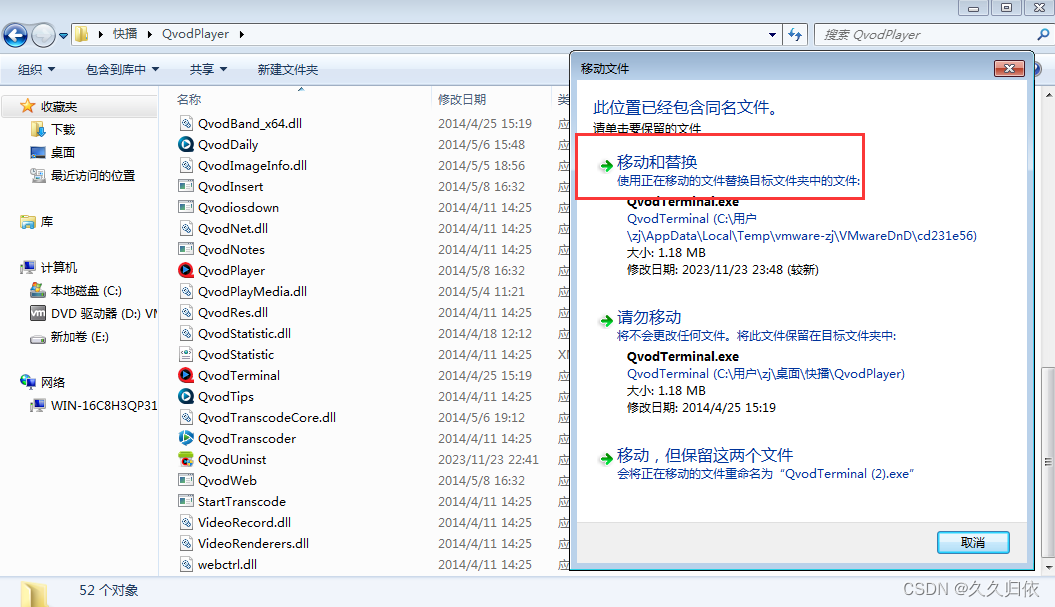Select 库 in navigation pane
1055x607 pixels.
(46, 221)
